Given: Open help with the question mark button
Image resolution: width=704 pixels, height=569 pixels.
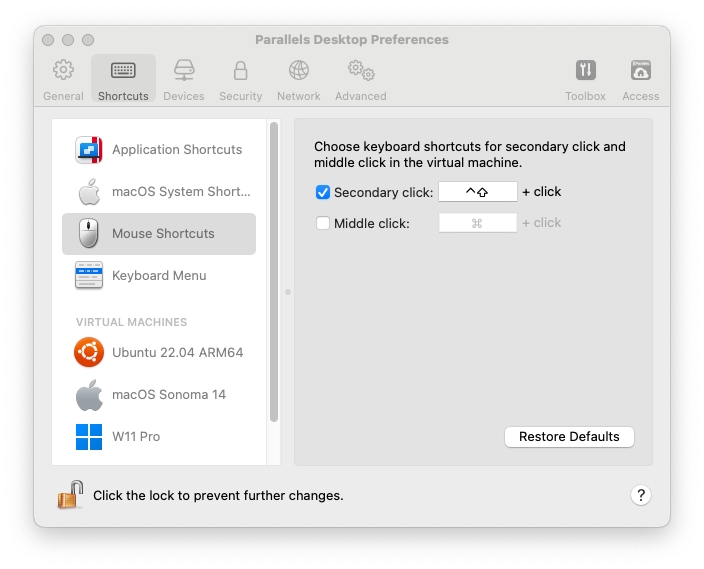Looking at the screenshot, I should tap(642, 495).
